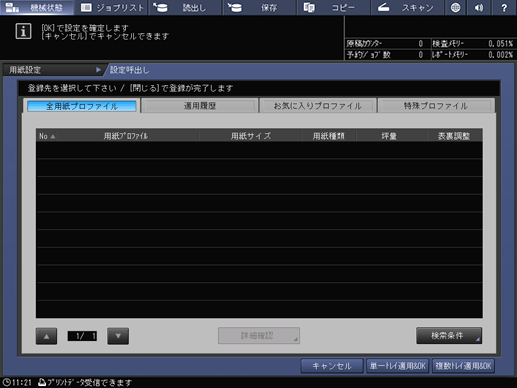Open the 機械状態 machine status tab
The image size is (517, 388).
click(37, 7)
